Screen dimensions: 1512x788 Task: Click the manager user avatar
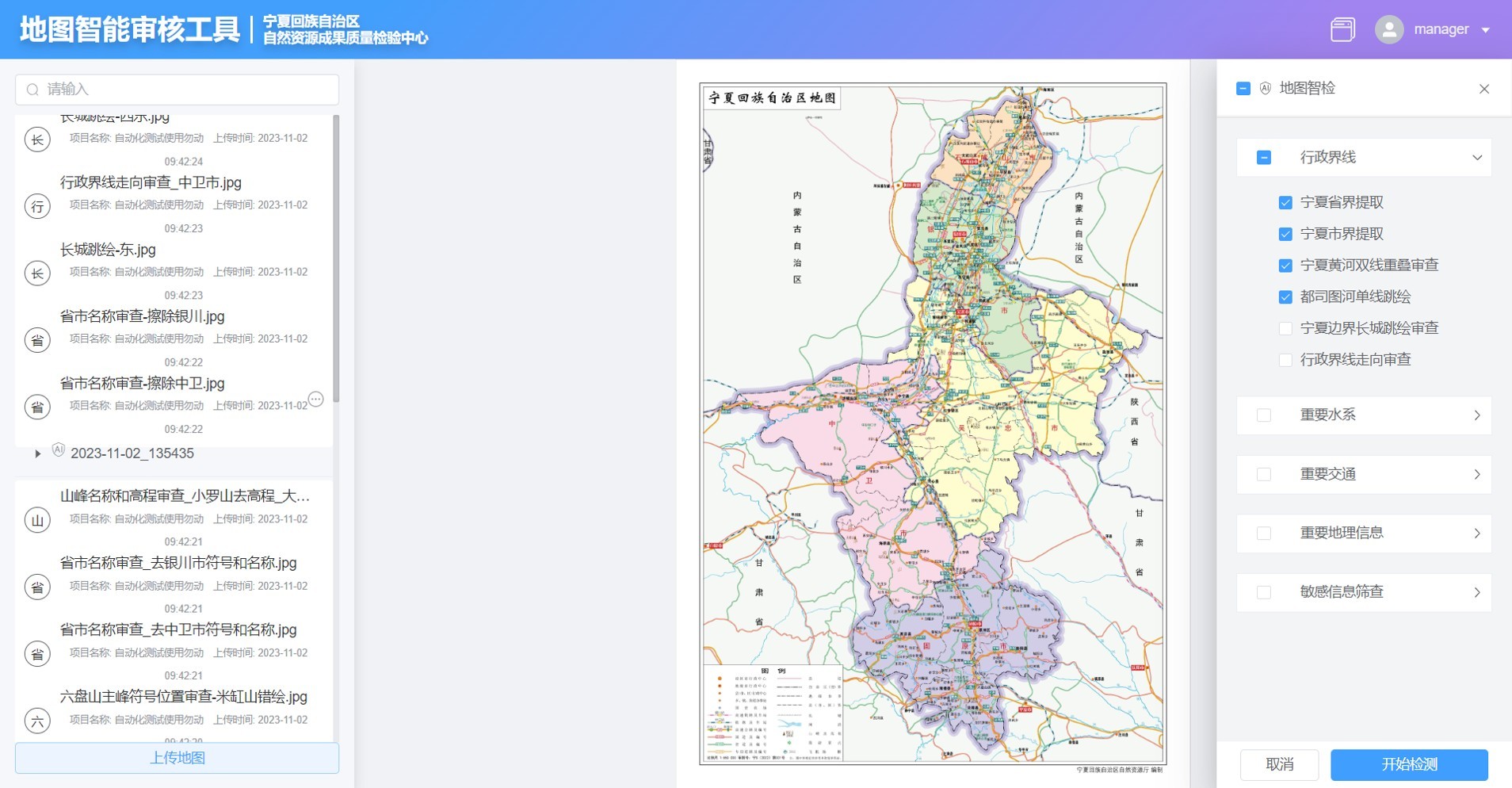(x=1389, y=29)
